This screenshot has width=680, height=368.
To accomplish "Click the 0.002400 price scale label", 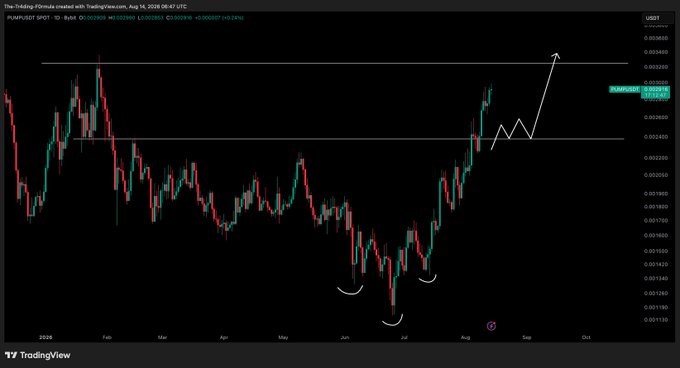I will (656, 137).
